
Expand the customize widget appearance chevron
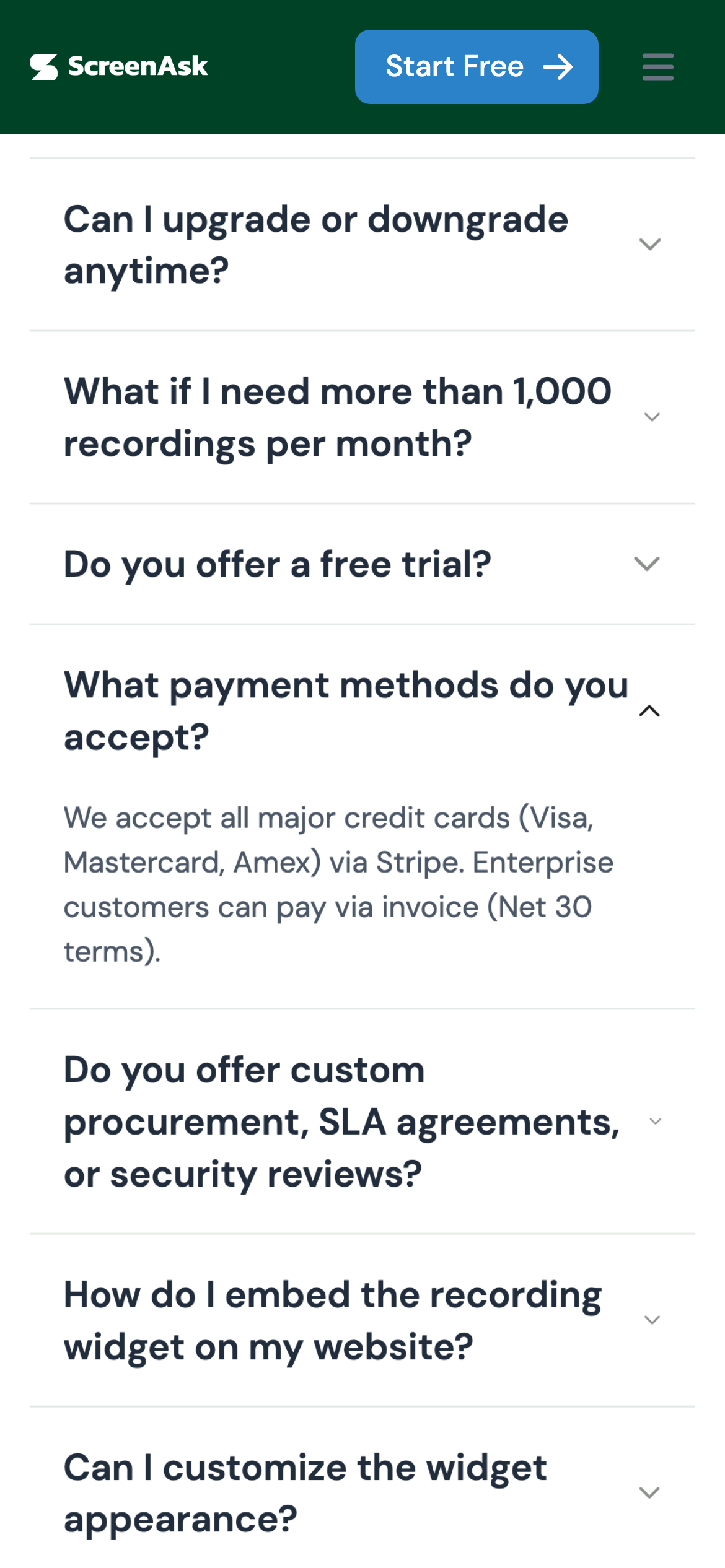[x=649, y=1493]
